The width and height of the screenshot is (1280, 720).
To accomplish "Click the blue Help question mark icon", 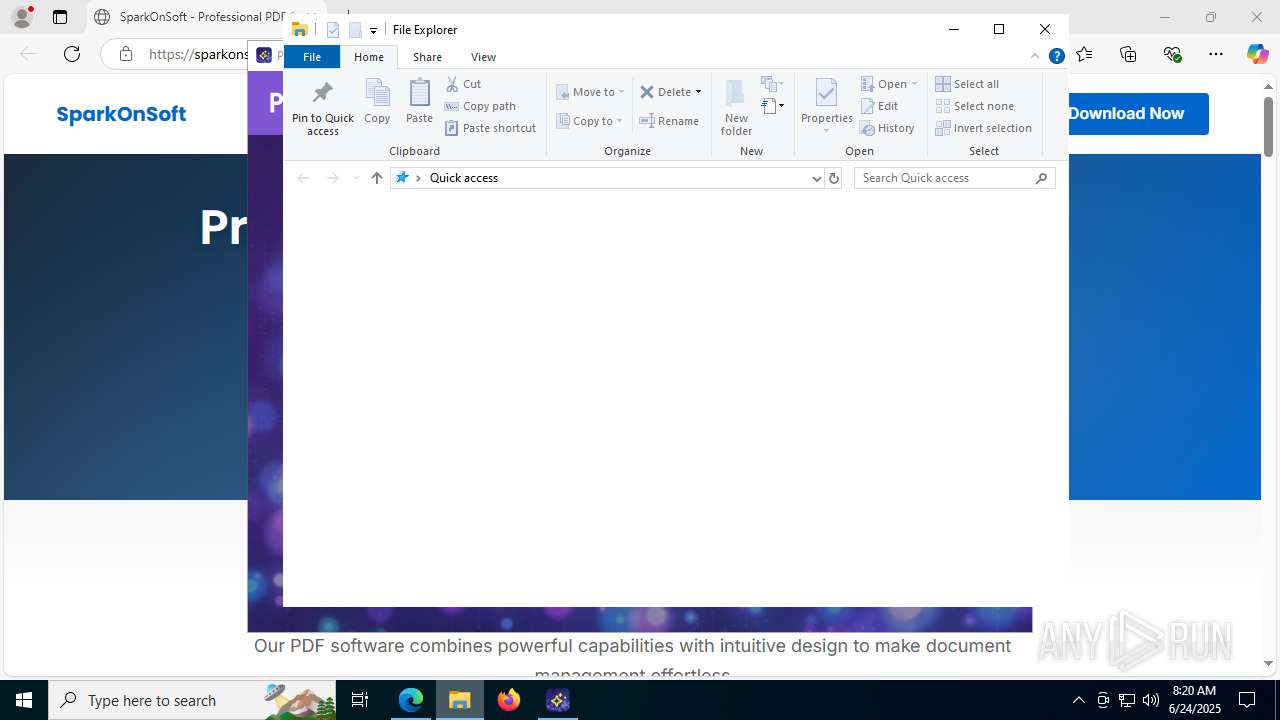I will 1056,57.
